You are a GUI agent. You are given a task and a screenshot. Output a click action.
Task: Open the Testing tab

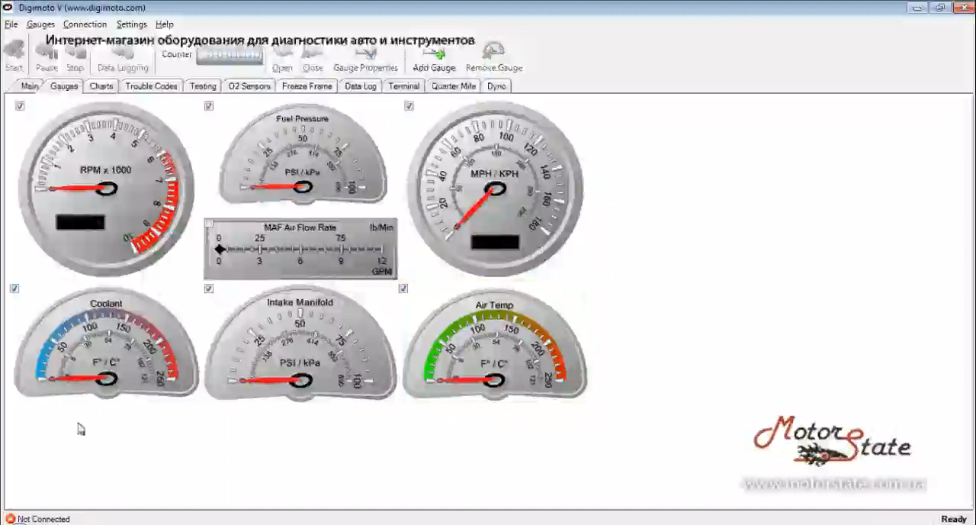pos(203,86)
